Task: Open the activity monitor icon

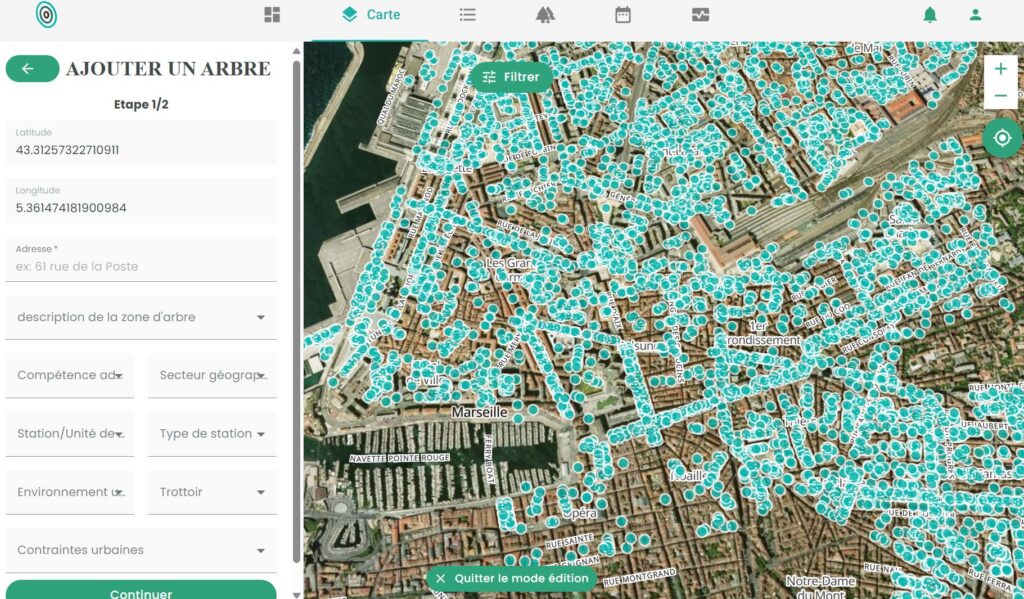Action: point(700,14)
